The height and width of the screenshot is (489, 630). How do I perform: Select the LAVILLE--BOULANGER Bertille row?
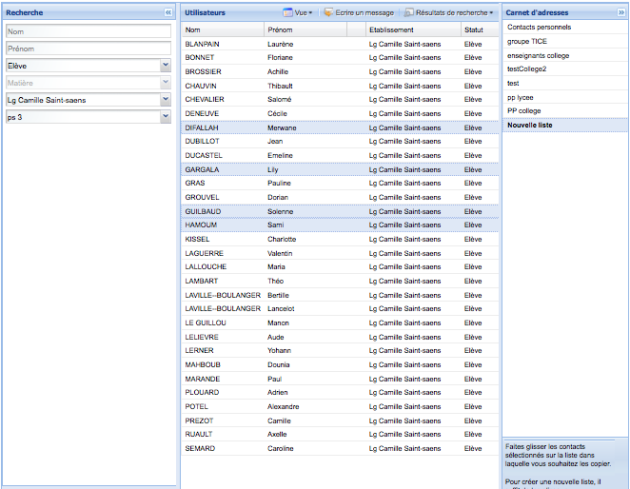click(340, 295)
